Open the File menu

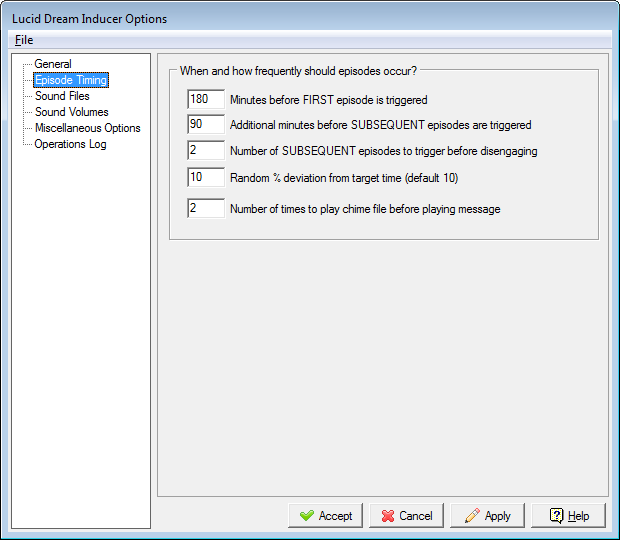click(x=24, y=40)
